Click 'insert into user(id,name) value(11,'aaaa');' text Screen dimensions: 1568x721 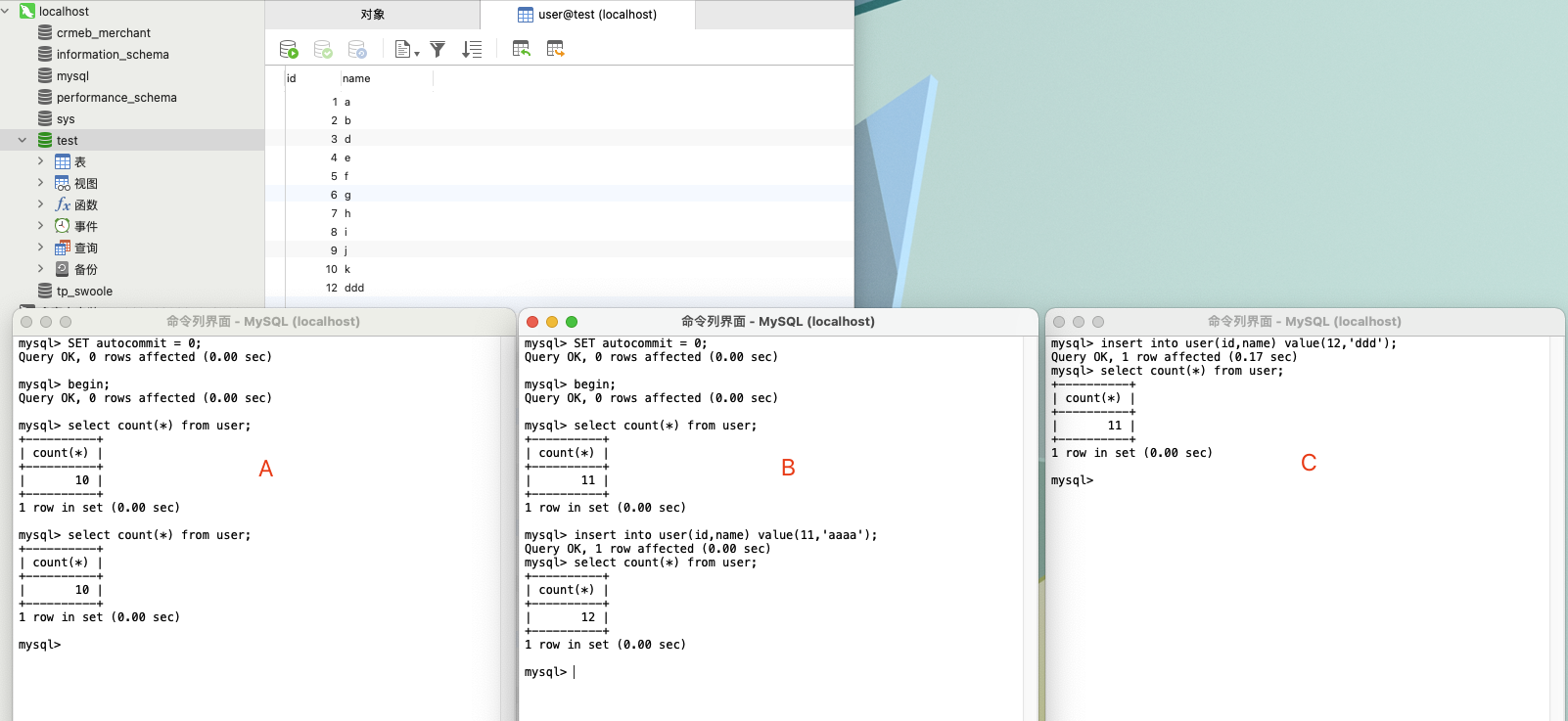[x=725, y=535]
